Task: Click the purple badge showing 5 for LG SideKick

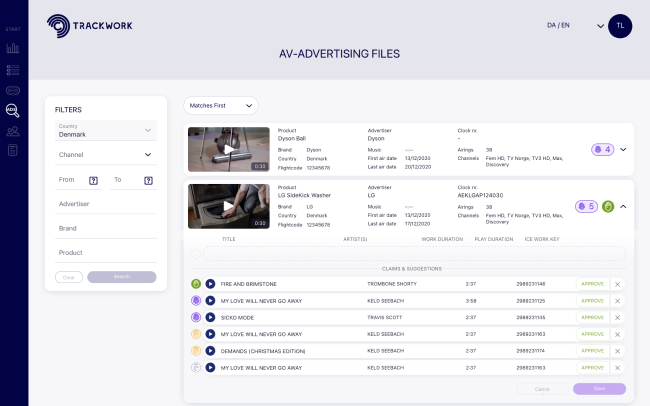Action: (x=586, y=206)
